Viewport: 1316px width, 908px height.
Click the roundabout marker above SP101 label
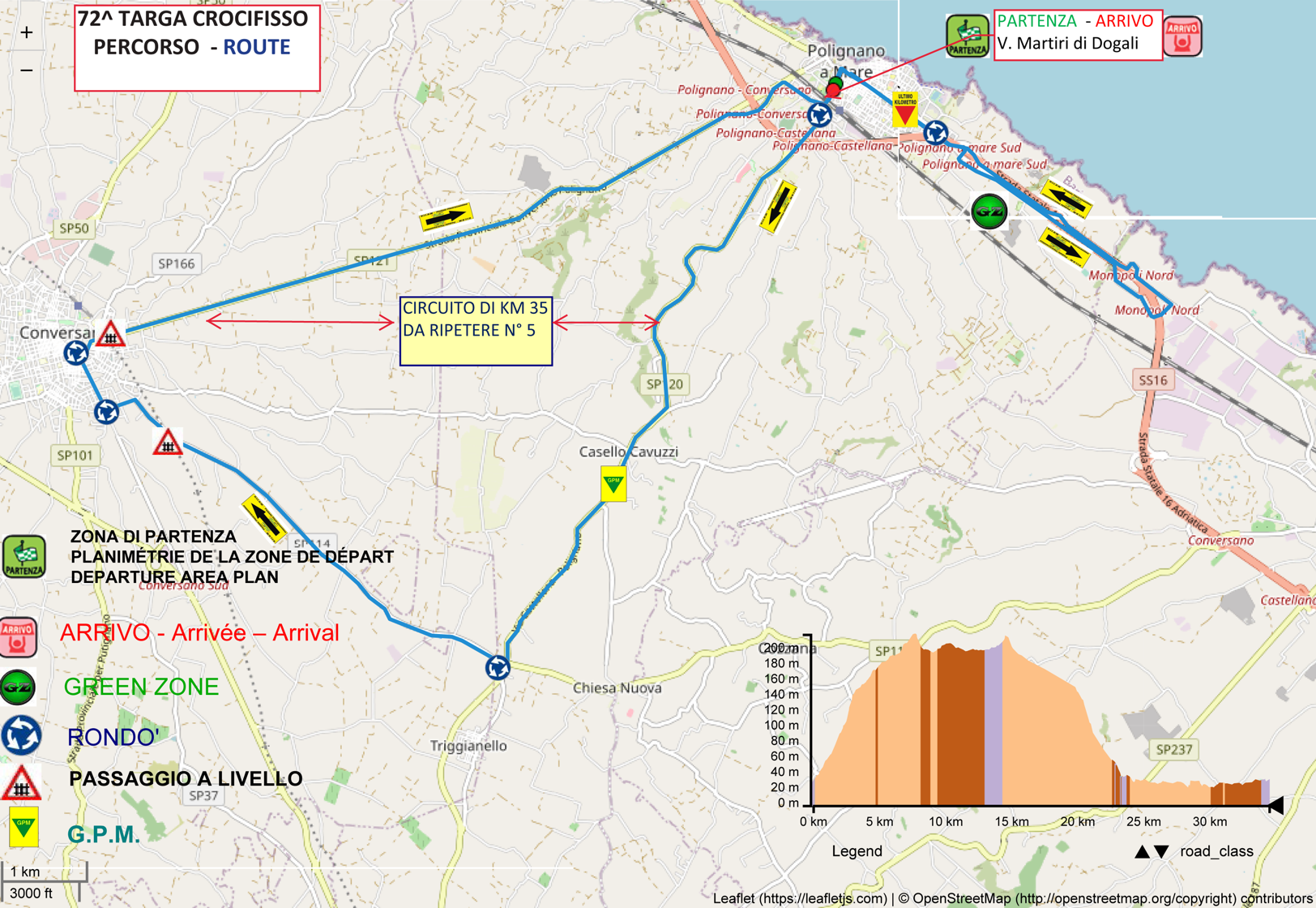point(106,412)
